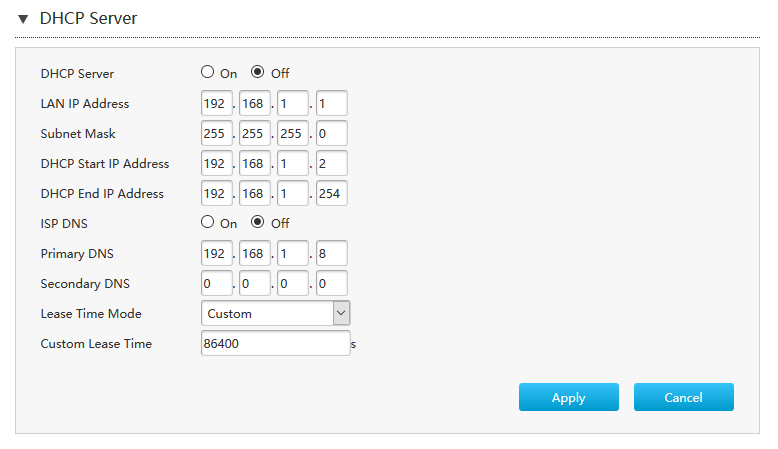The width and height of the screenshot is (778, 449).
Task: Turn DHCP Server On
Action: click(x=208, y=72)
